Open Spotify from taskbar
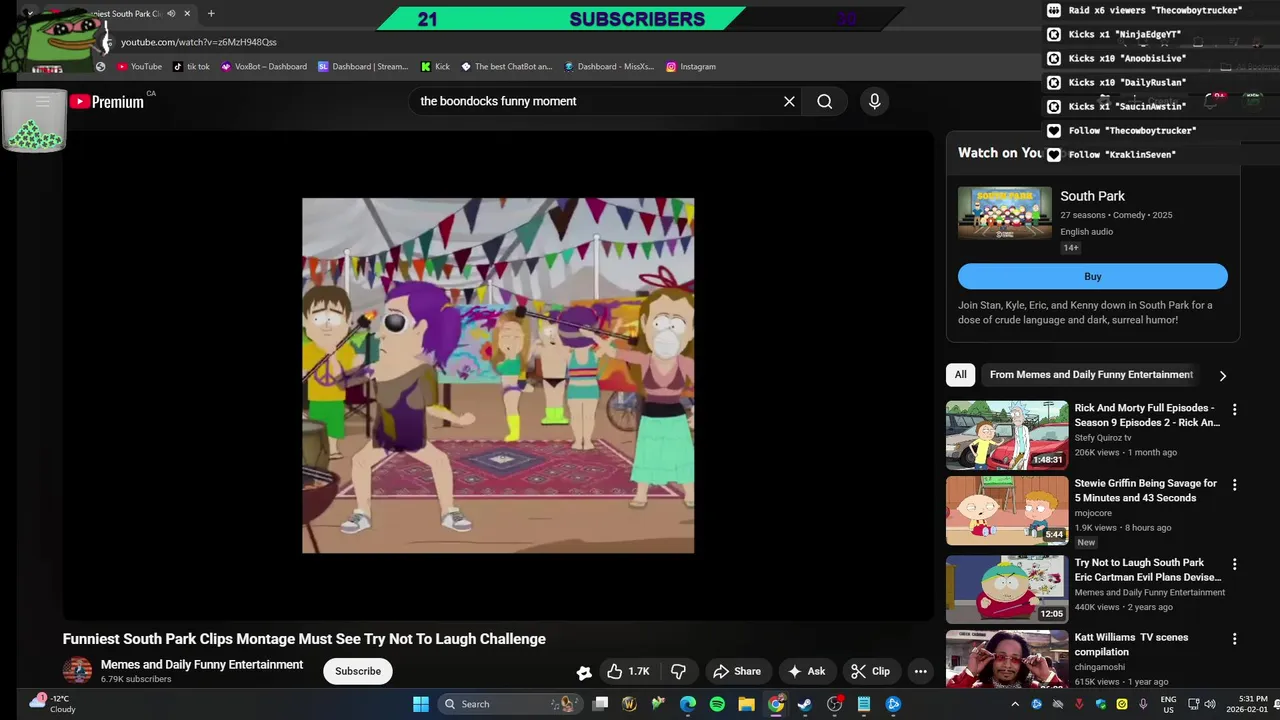This screenshot has height=720, width=1280. 717,704
